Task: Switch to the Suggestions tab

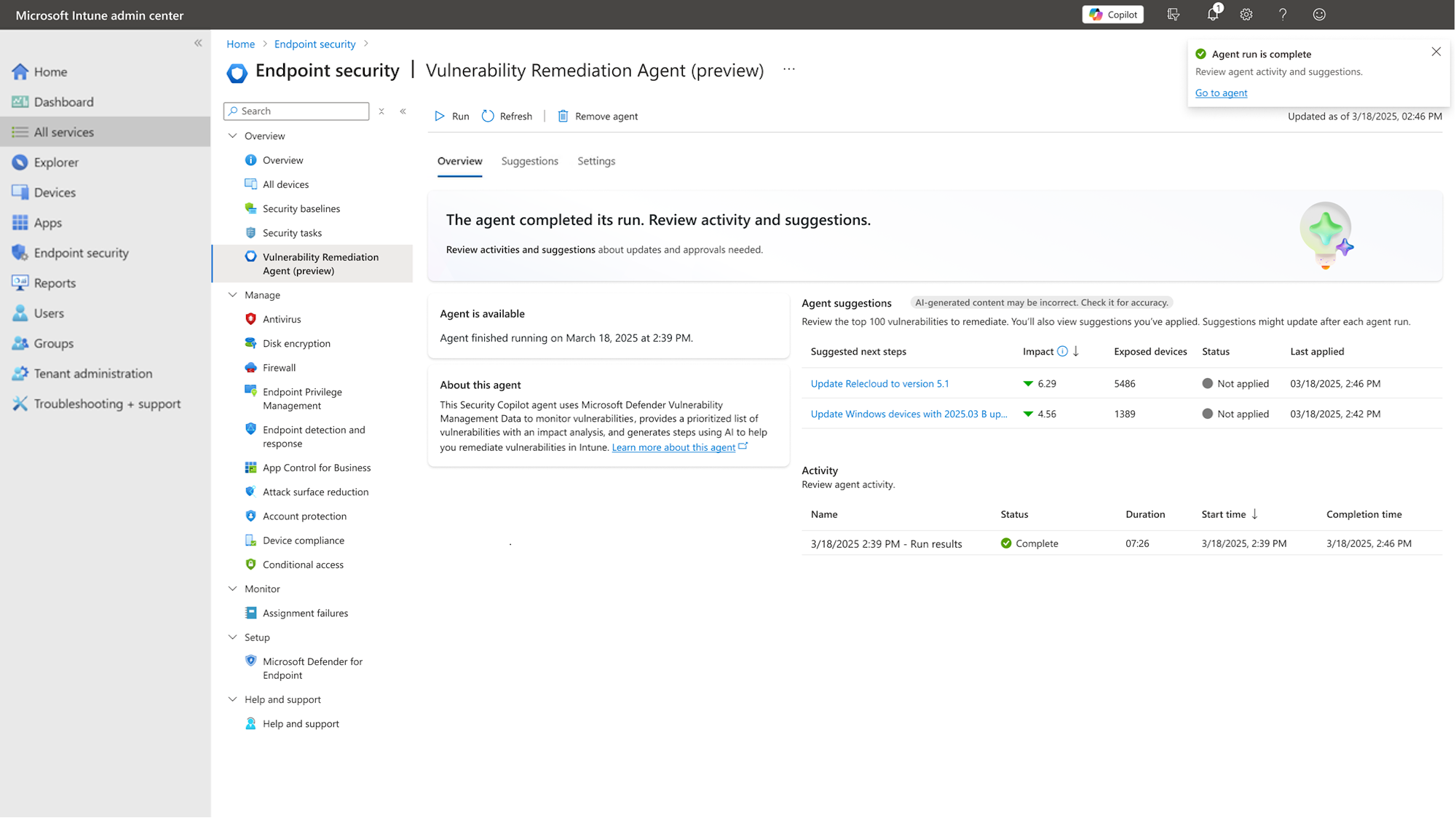Action: (529, 161)
